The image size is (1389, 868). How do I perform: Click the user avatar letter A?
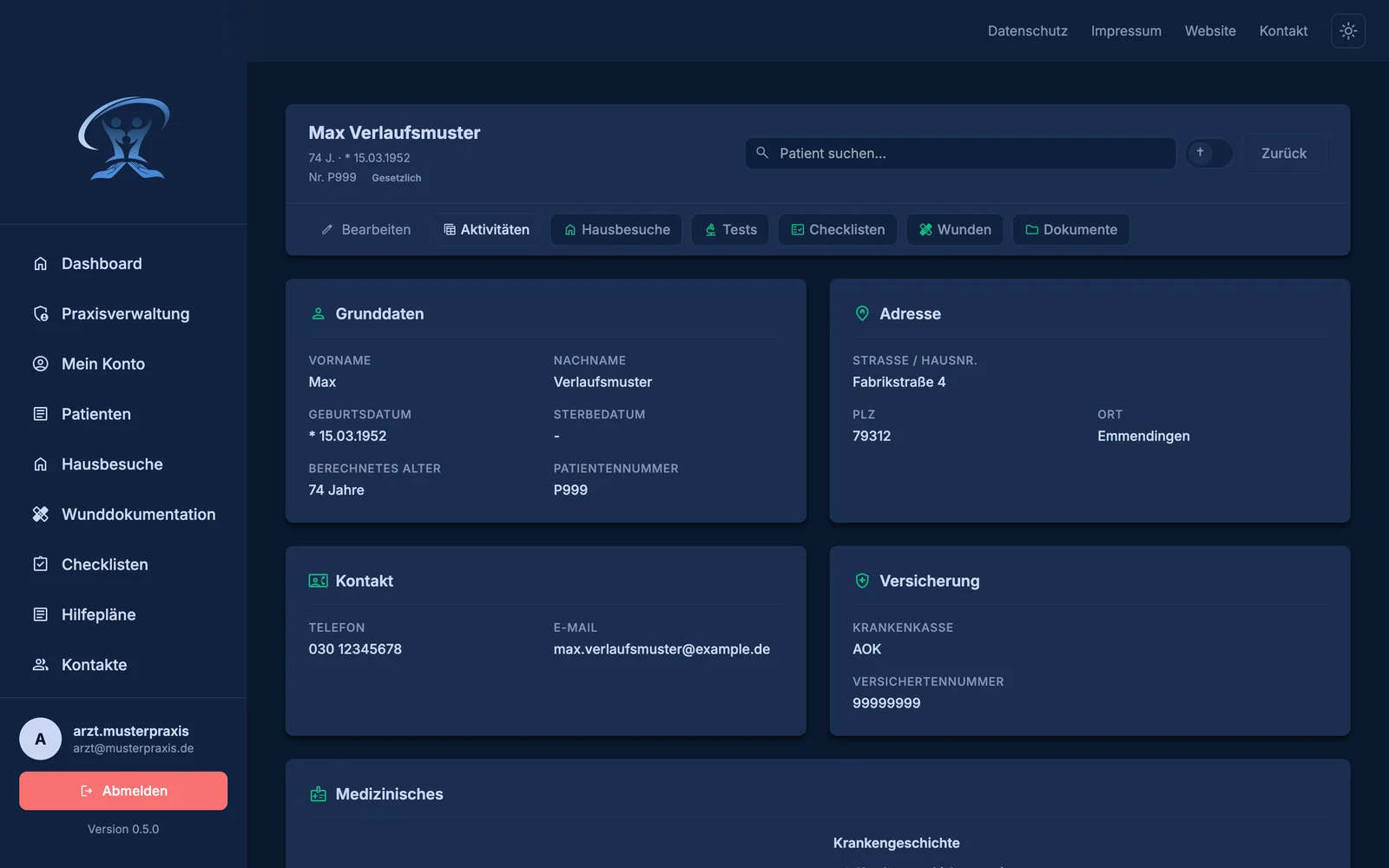[x=40, y=739]
